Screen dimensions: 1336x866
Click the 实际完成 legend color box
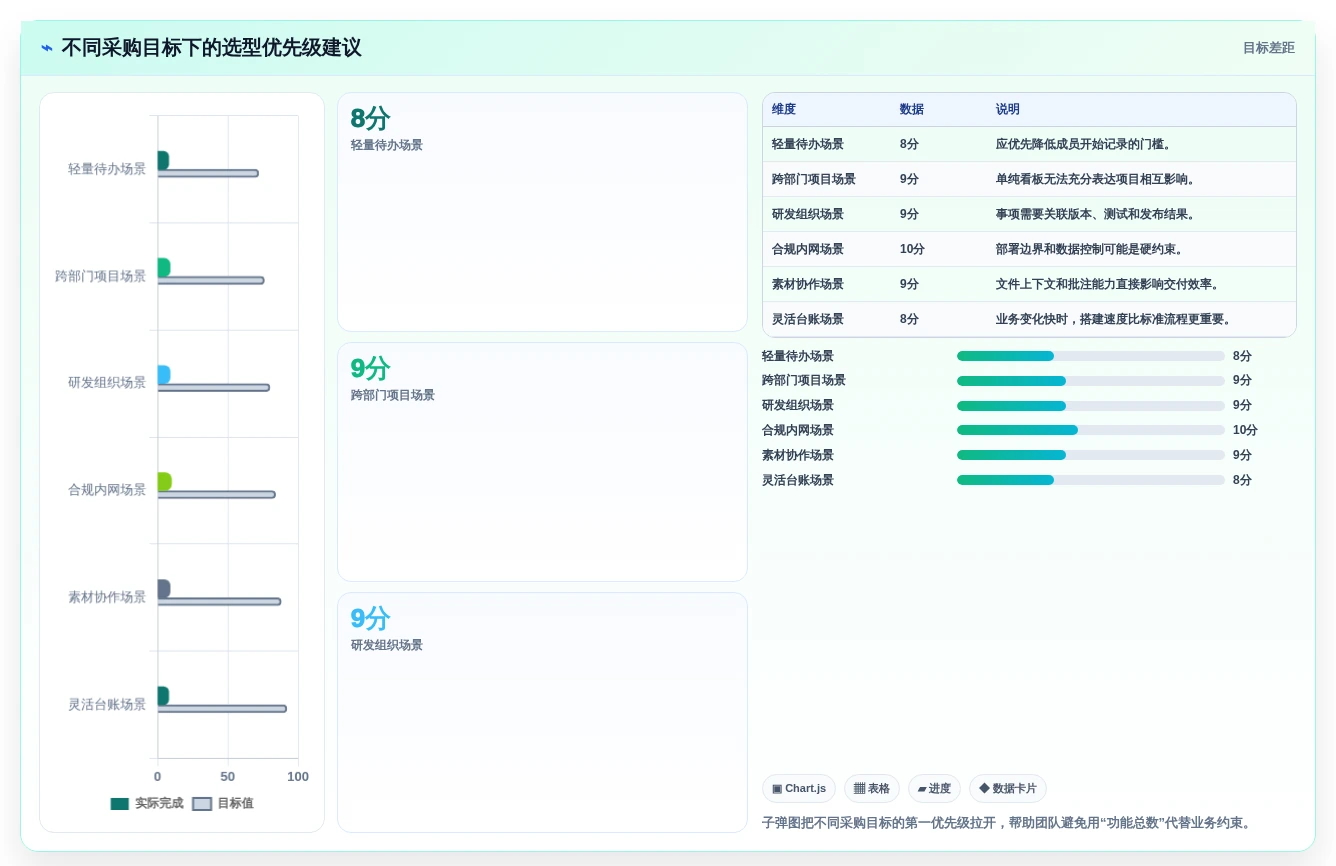(x=120, y=803)
